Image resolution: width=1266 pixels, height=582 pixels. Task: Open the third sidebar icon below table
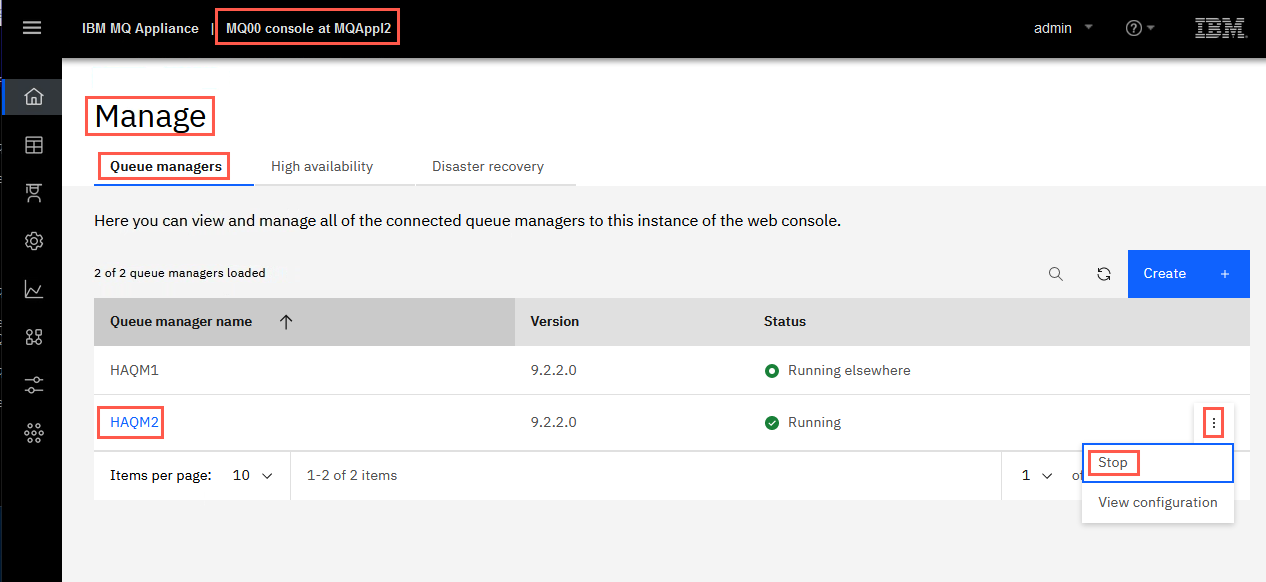[34, 193]
